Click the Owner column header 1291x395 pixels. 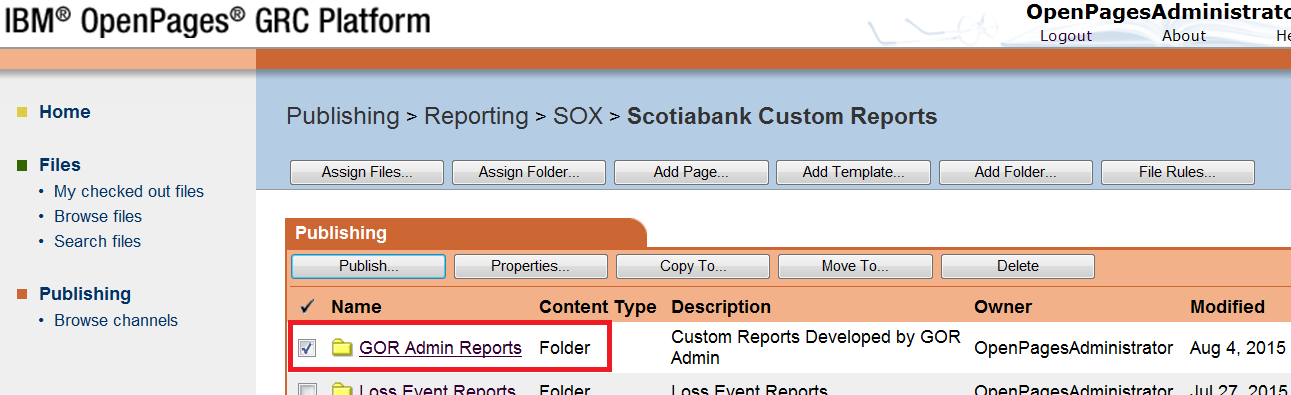[x=1003, y=307]
